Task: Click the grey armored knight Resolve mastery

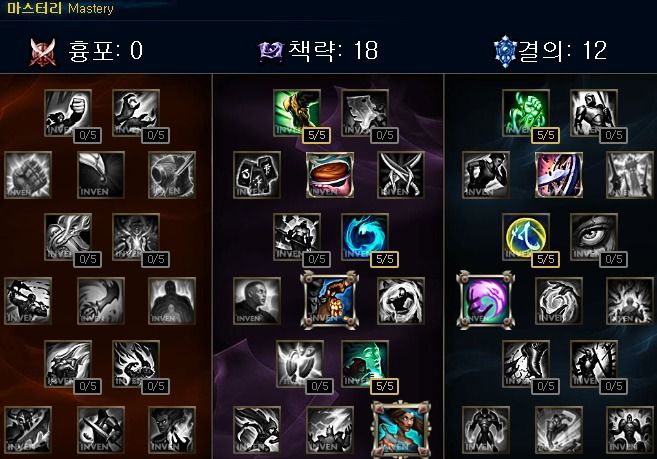Action: pos(594,113)
